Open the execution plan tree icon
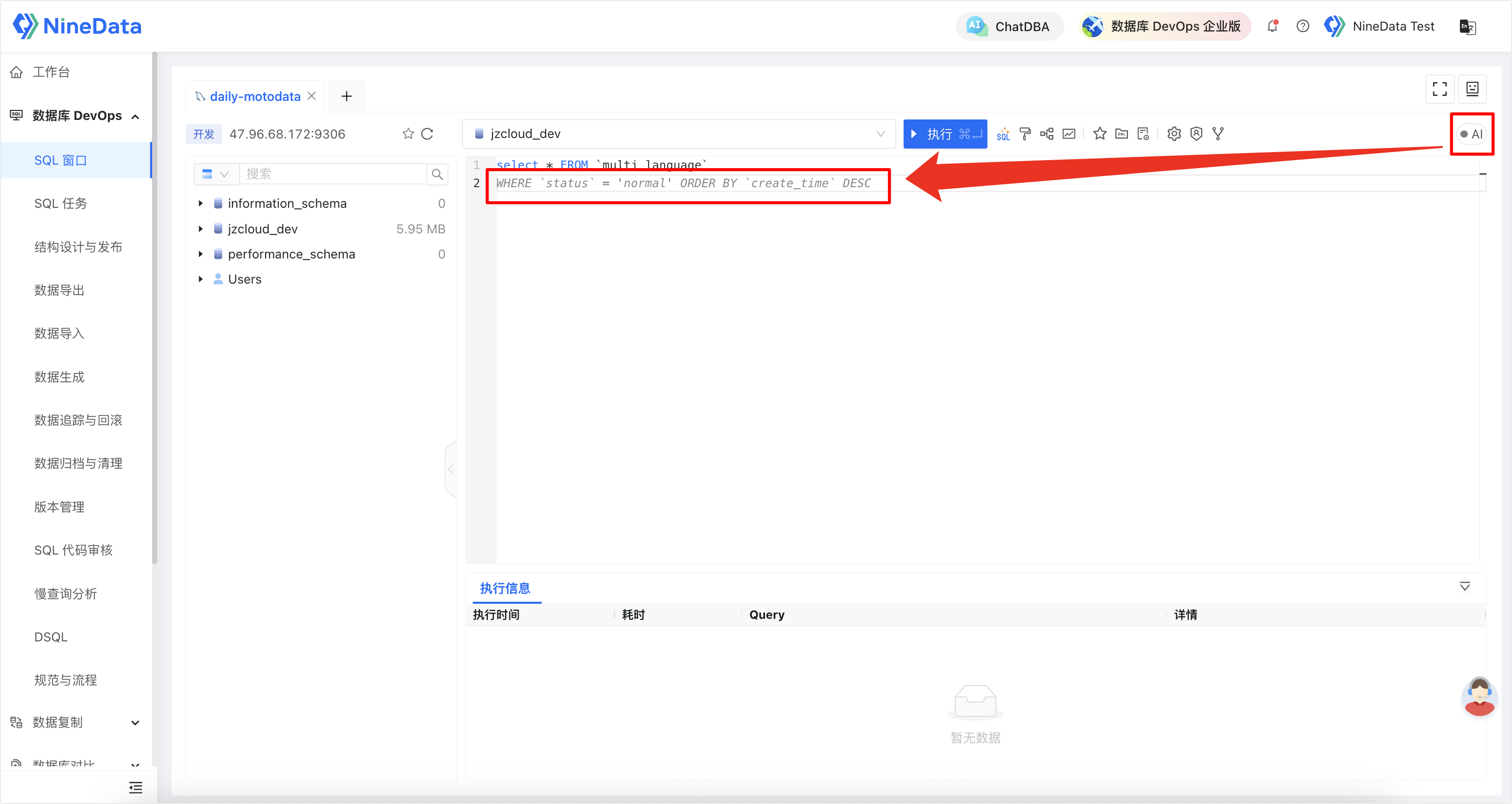The image size is (1512, 804). coord(1047,134)
